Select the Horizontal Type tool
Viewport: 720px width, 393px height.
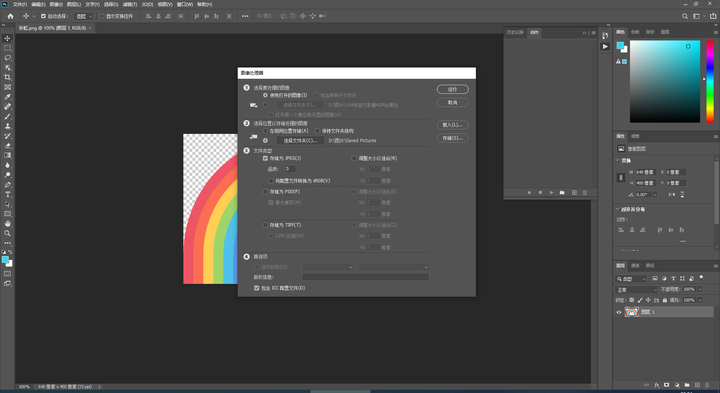[7, 194]
